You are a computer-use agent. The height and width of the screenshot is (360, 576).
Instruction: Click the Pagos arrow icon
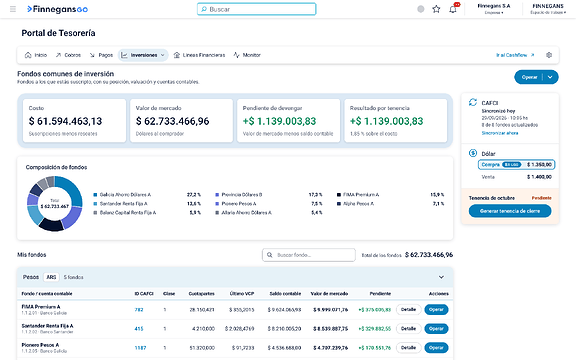[x=92, y=55]
